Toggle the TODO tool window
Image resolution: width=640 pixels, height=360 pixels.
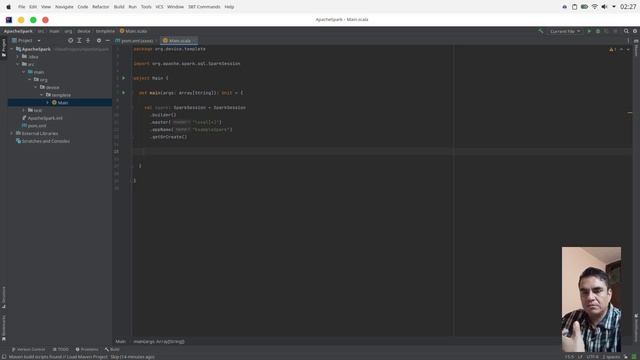[x=60, y=349]
